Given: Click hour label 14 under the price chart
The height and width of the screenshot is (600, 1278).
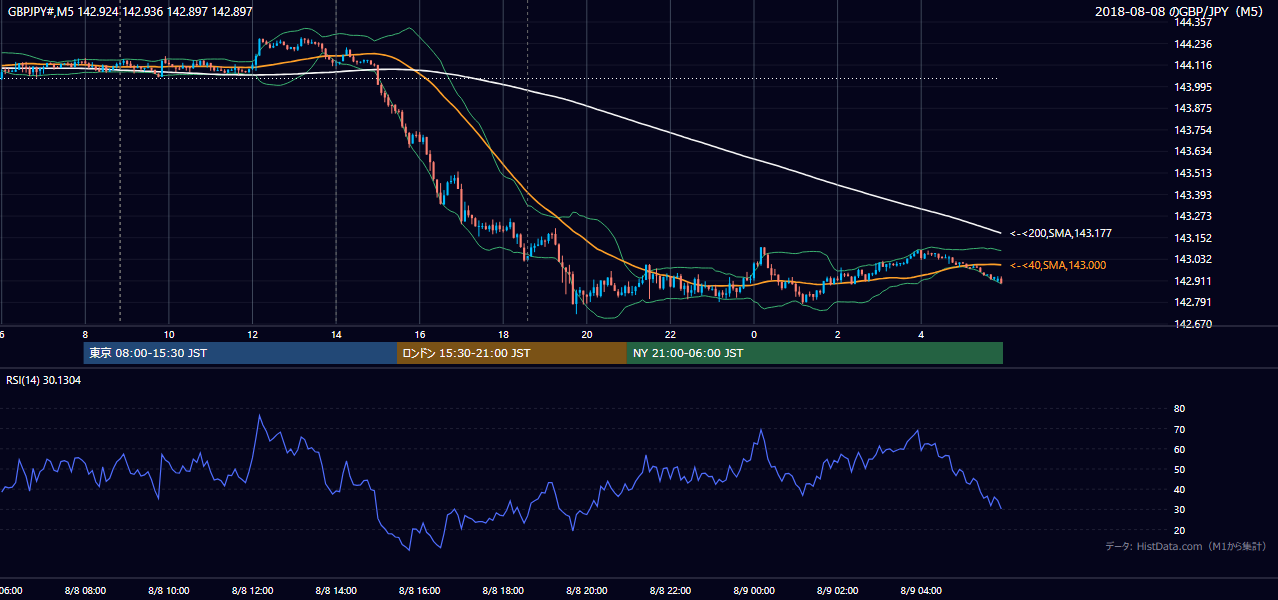Looking at the screenshot, I should point(336,334).
